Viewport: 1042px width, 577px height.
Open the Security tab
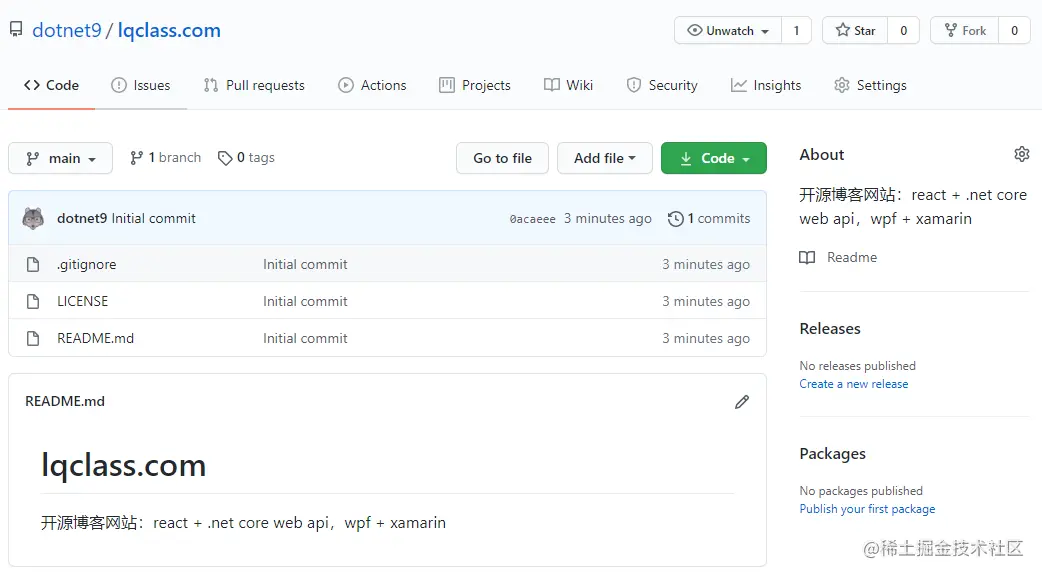tap(662, 85)
